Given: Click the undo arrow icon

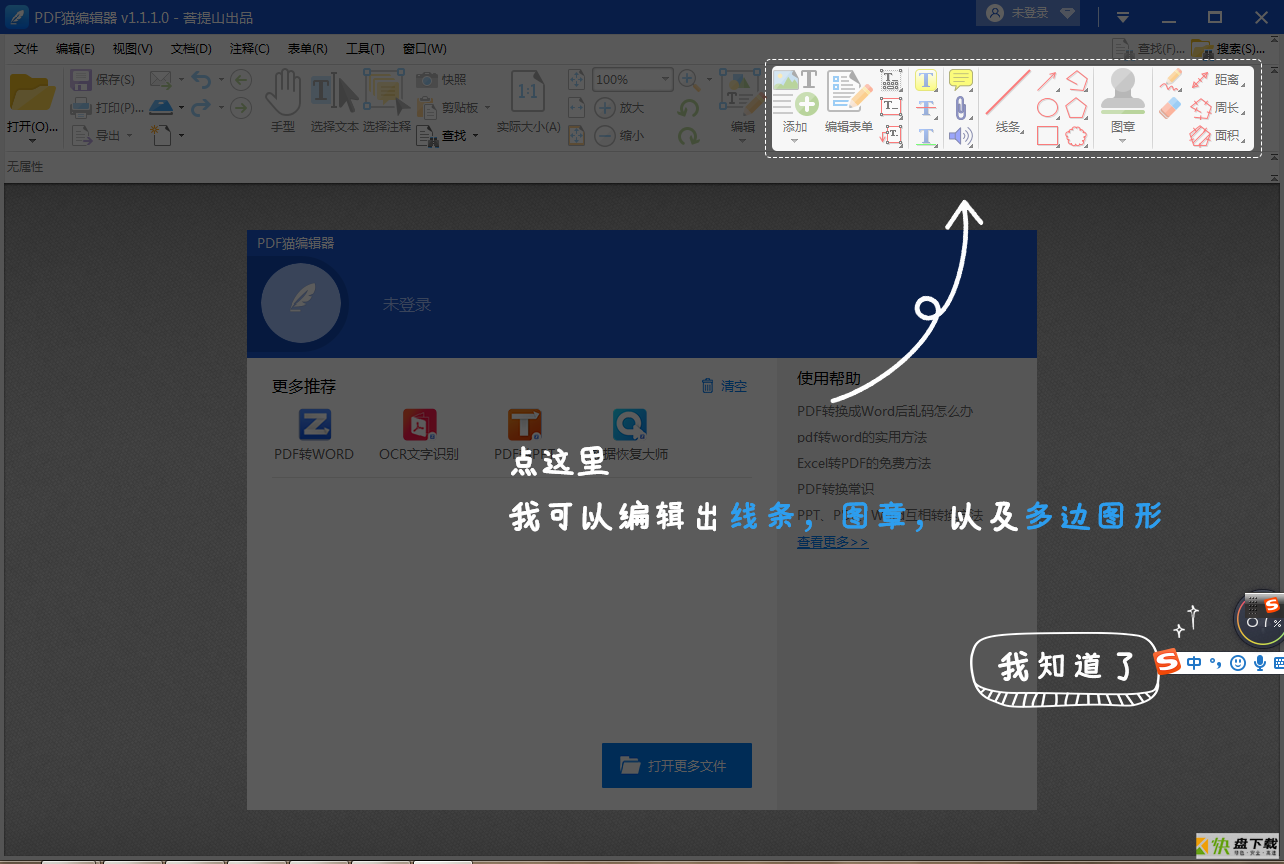Looking at the screenshot, I should 201,80.
